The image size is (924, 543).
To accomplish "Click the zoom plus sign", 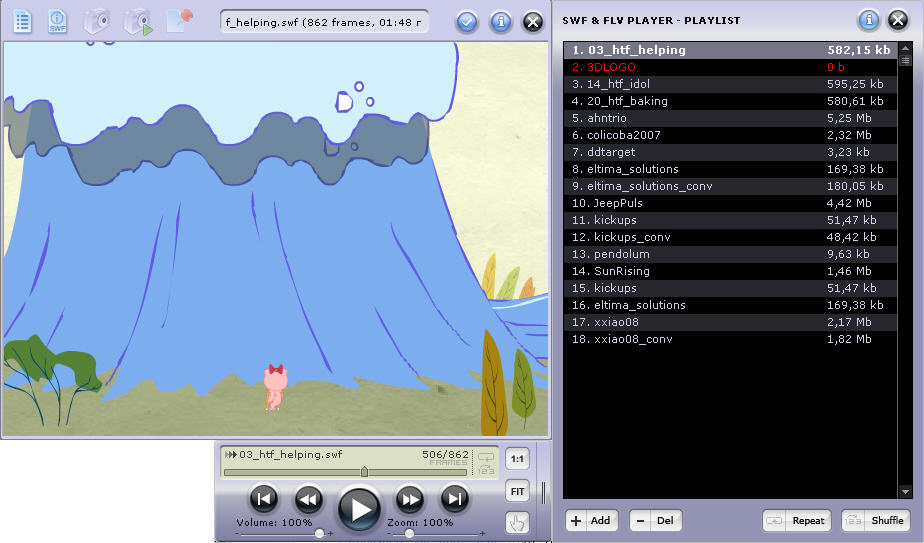I will pyautogui.click(x=483, y=534).
